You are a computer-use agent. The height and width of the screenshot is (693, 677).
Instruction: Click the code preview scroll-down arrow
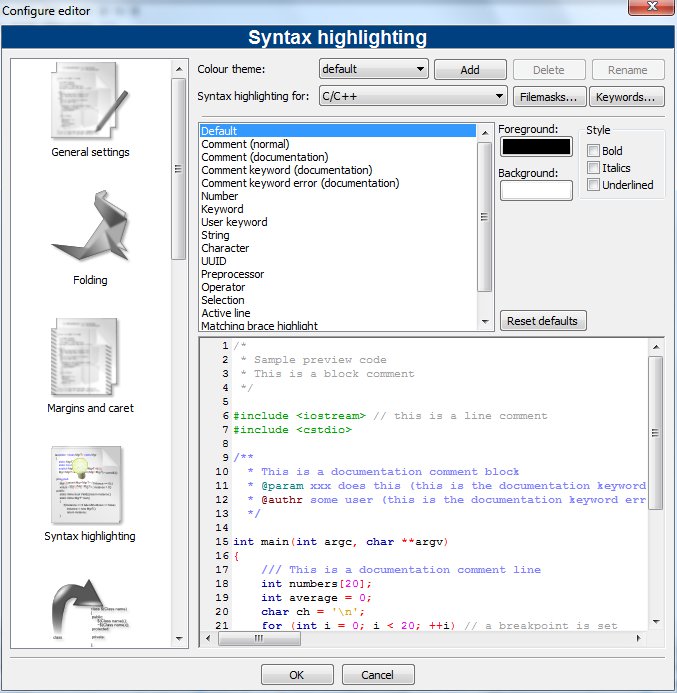coord(656,622)
